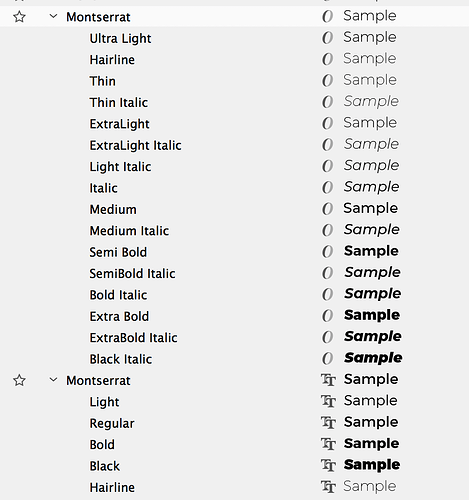
Task: Click the Sample preview for ExtraBold Italic
Action: pos(373,337)
